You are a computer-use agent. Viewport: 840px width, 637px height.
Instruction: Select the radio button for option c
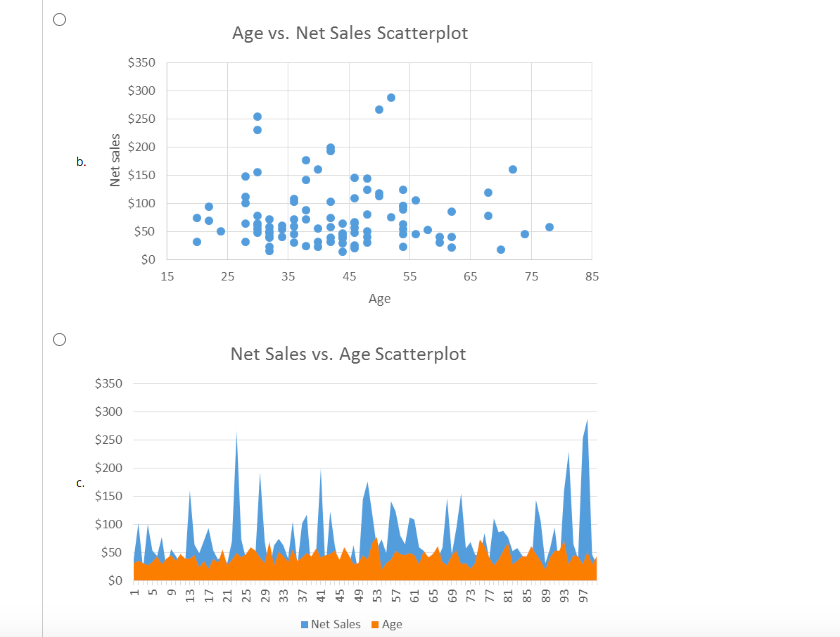click(59, 339)
